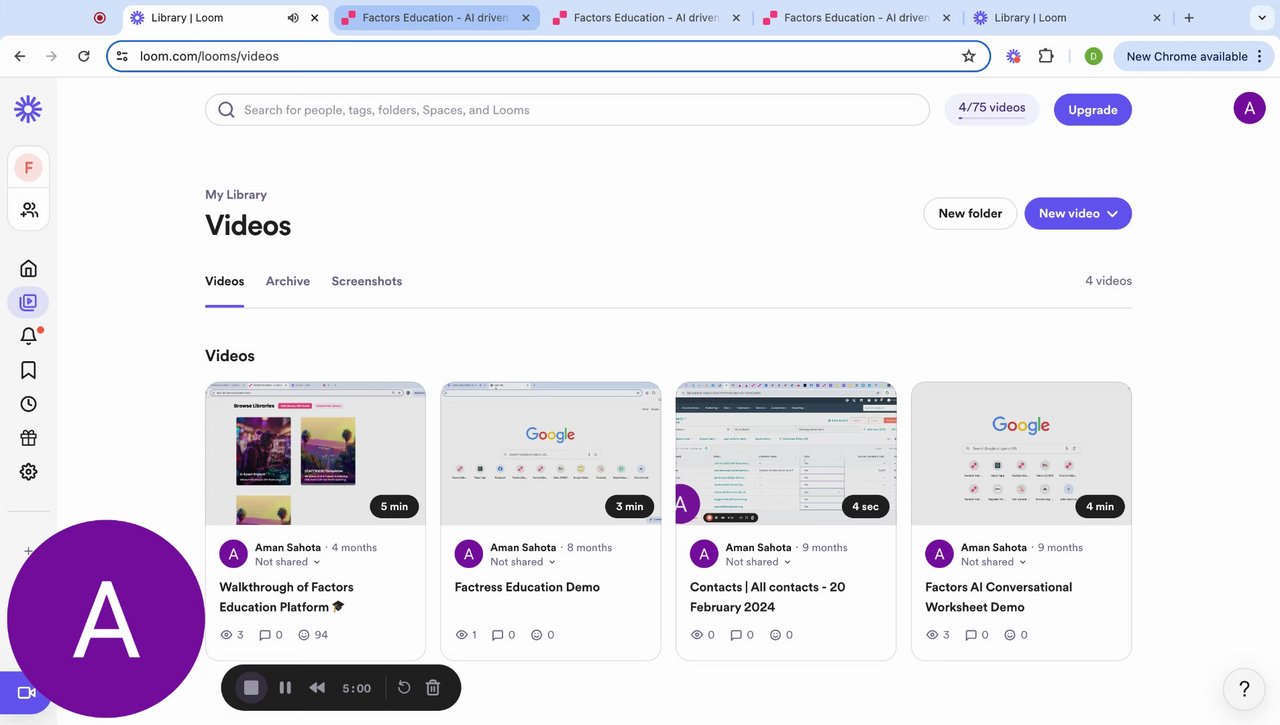Click the 4/75 videos usage pill

992,109
